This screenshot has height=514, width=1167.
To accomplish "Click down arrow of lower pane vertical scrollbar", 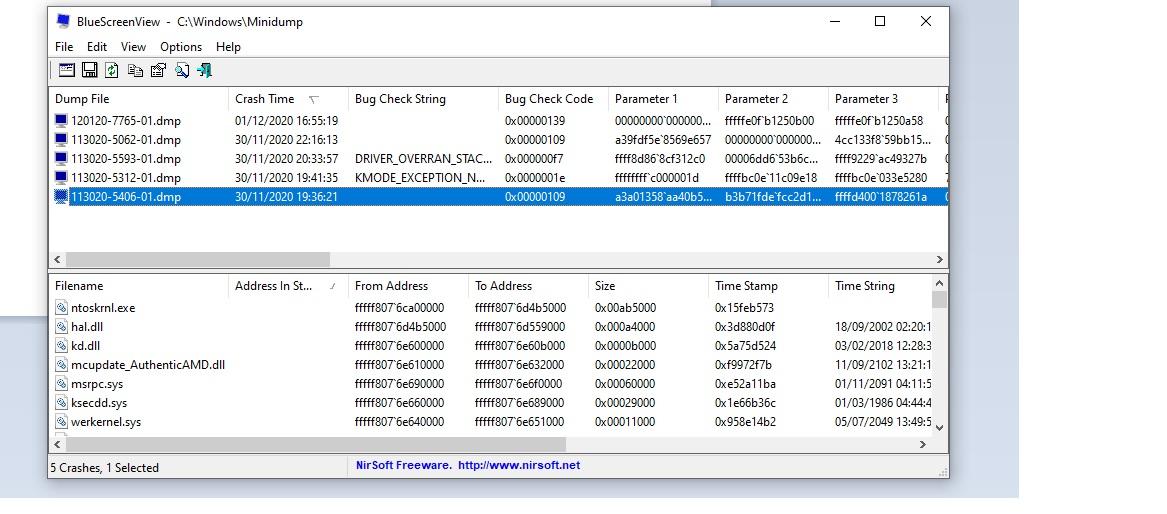I will pos(939,427).
